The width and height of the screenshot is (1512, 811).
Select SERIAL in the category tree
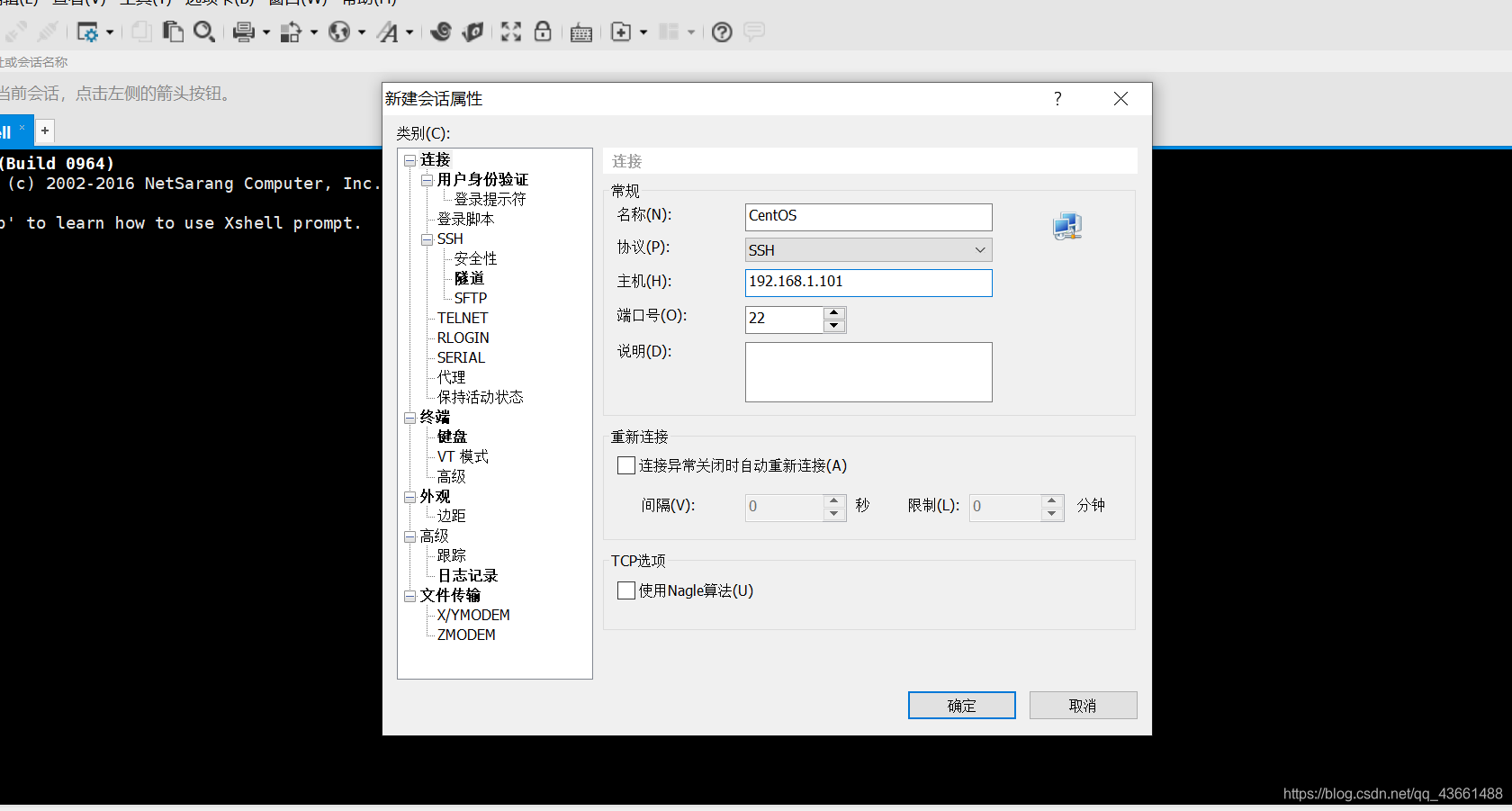[x=461, y=358]
